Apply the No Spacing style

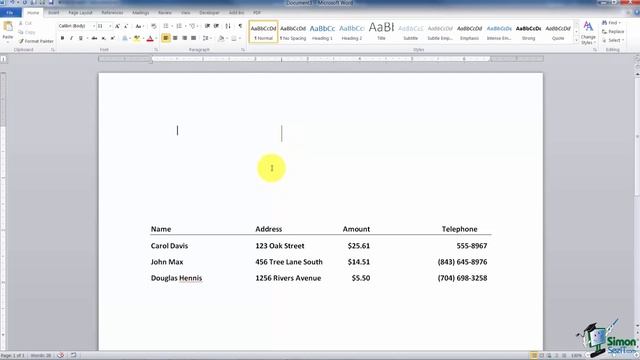[x=293, y=32]
